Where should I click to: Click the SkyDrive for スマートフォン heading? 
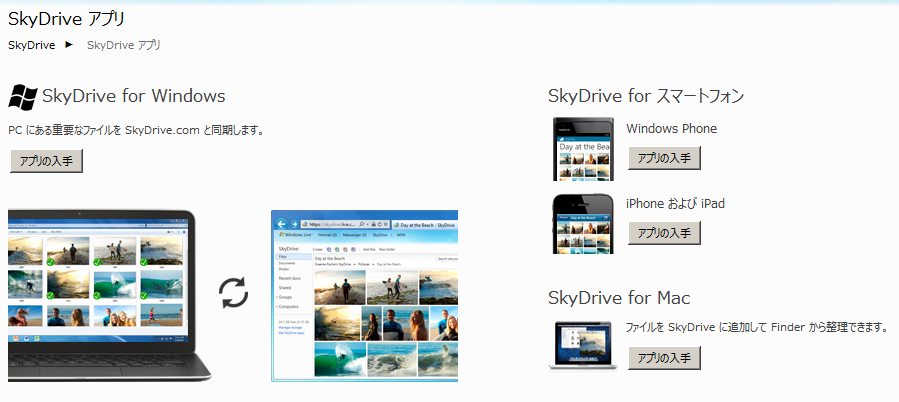645,96
